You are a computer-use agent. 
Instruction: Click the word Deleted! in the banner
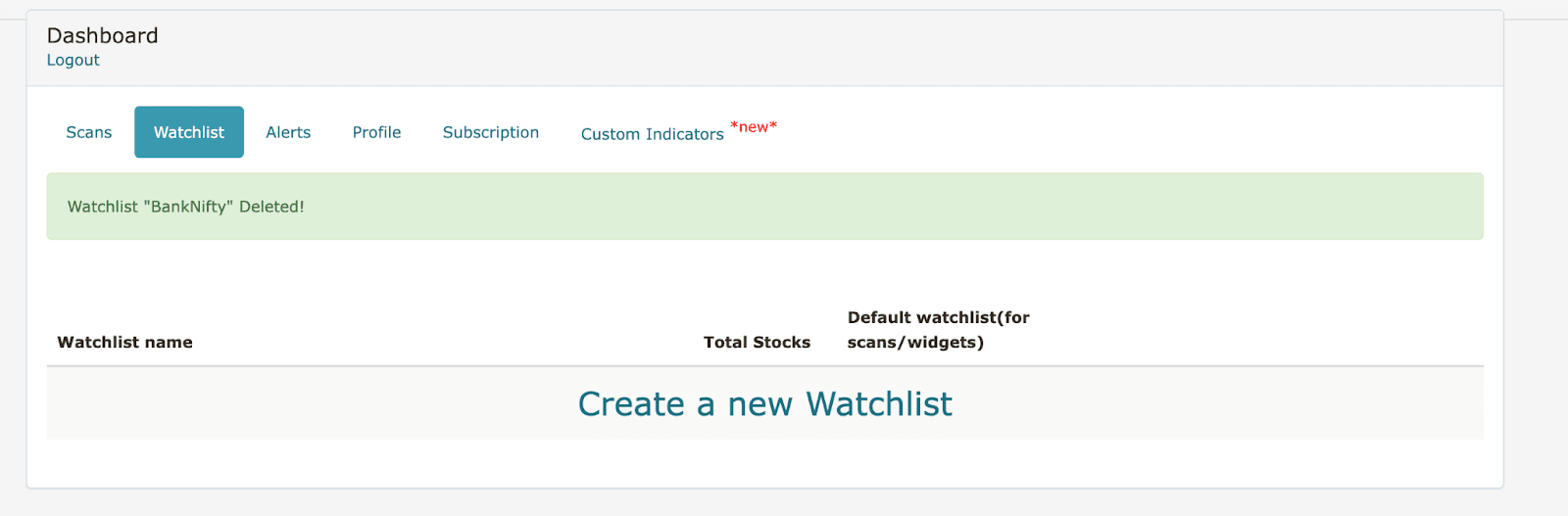(x=271, y=208)
